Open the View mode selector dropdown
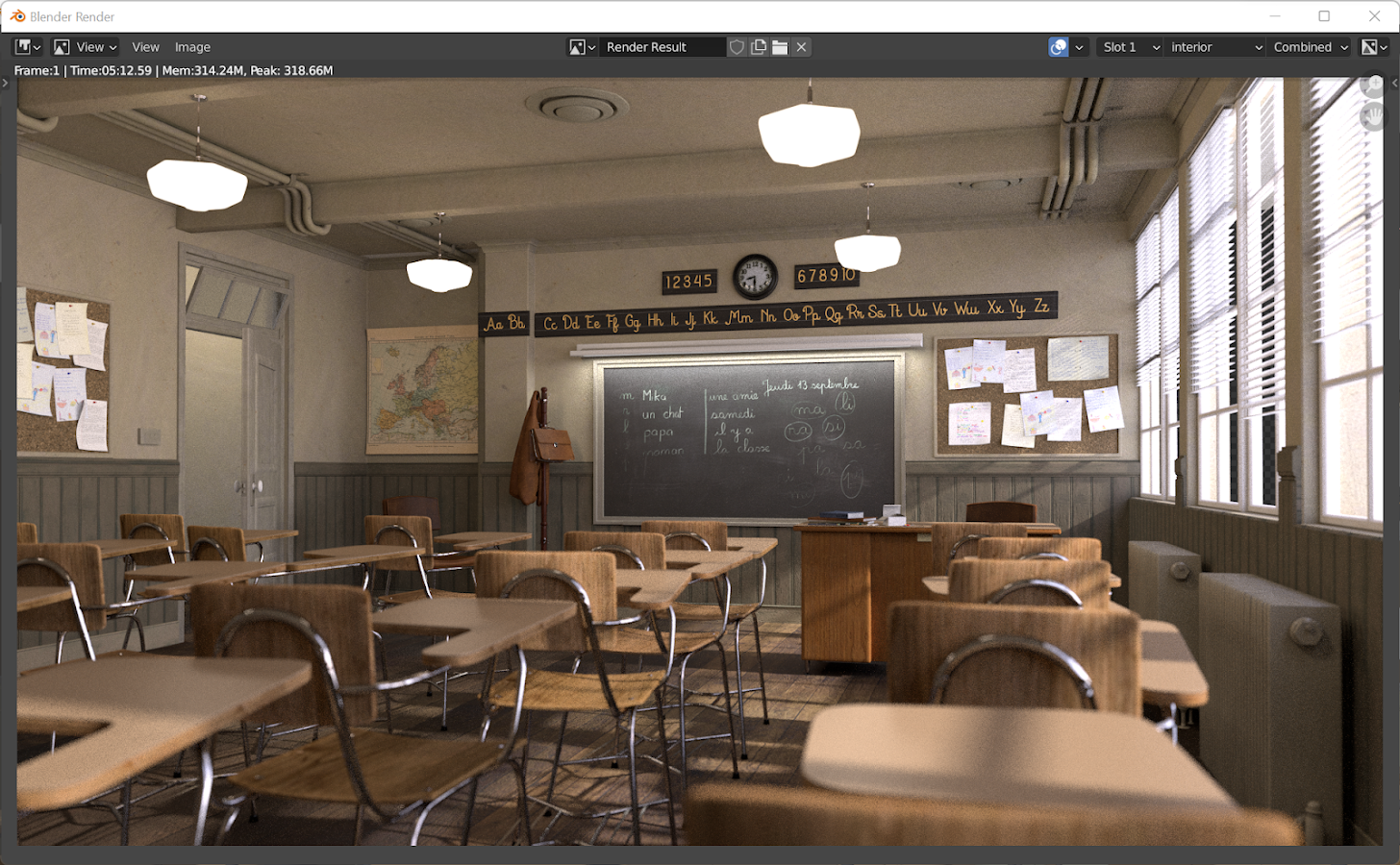This screenshot has width=1400, height=865. pyautogui.click(x=86, y=47)
